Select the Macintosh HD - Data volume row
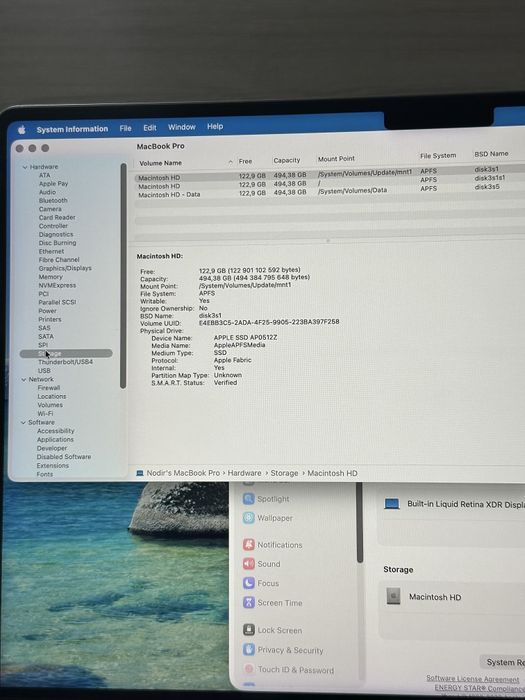The width and height of the screenshot is (525, 700). click(329, 192)
